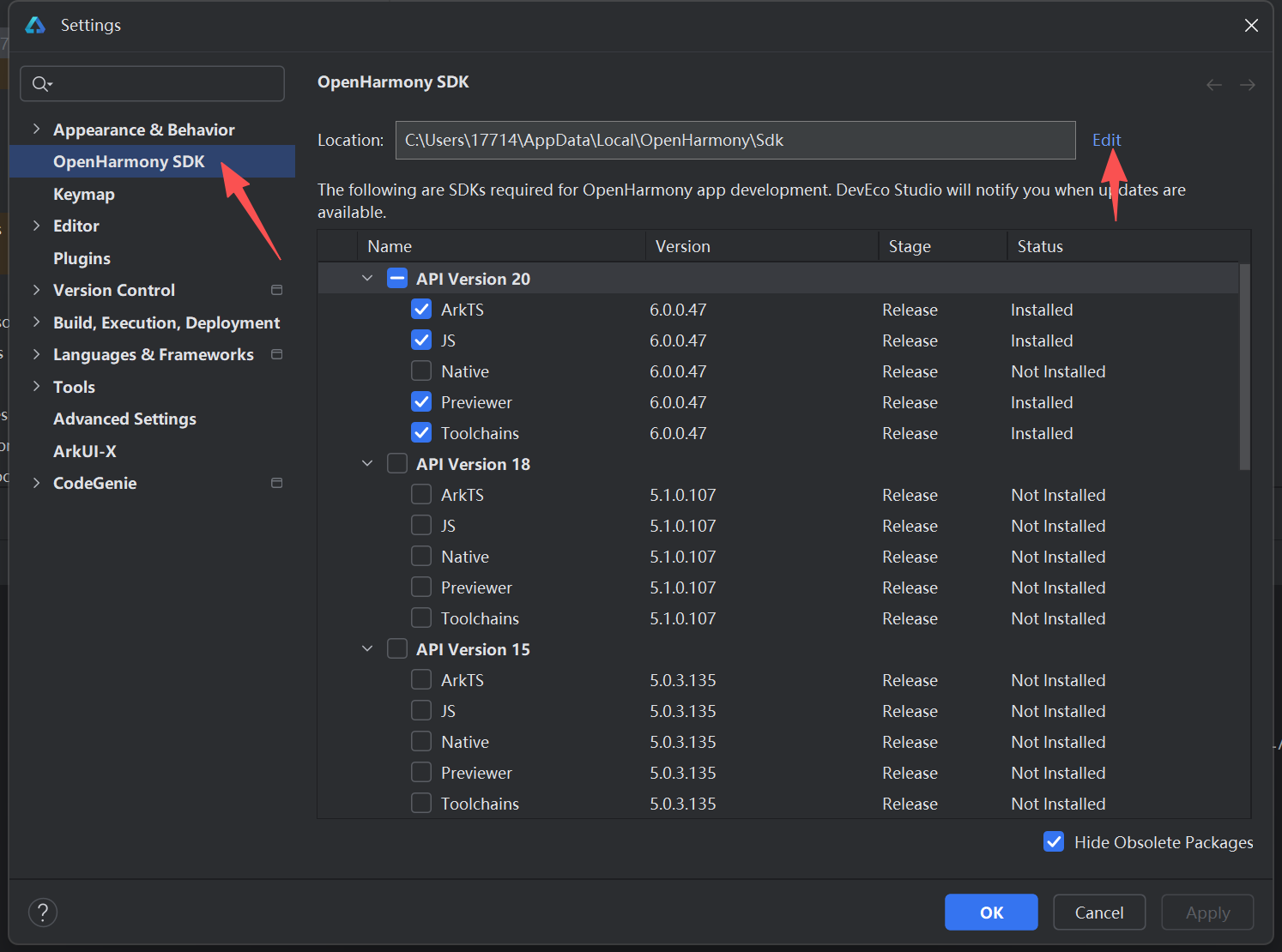
Task: Collapse the API Version 20 group
Action: (367, 279)
